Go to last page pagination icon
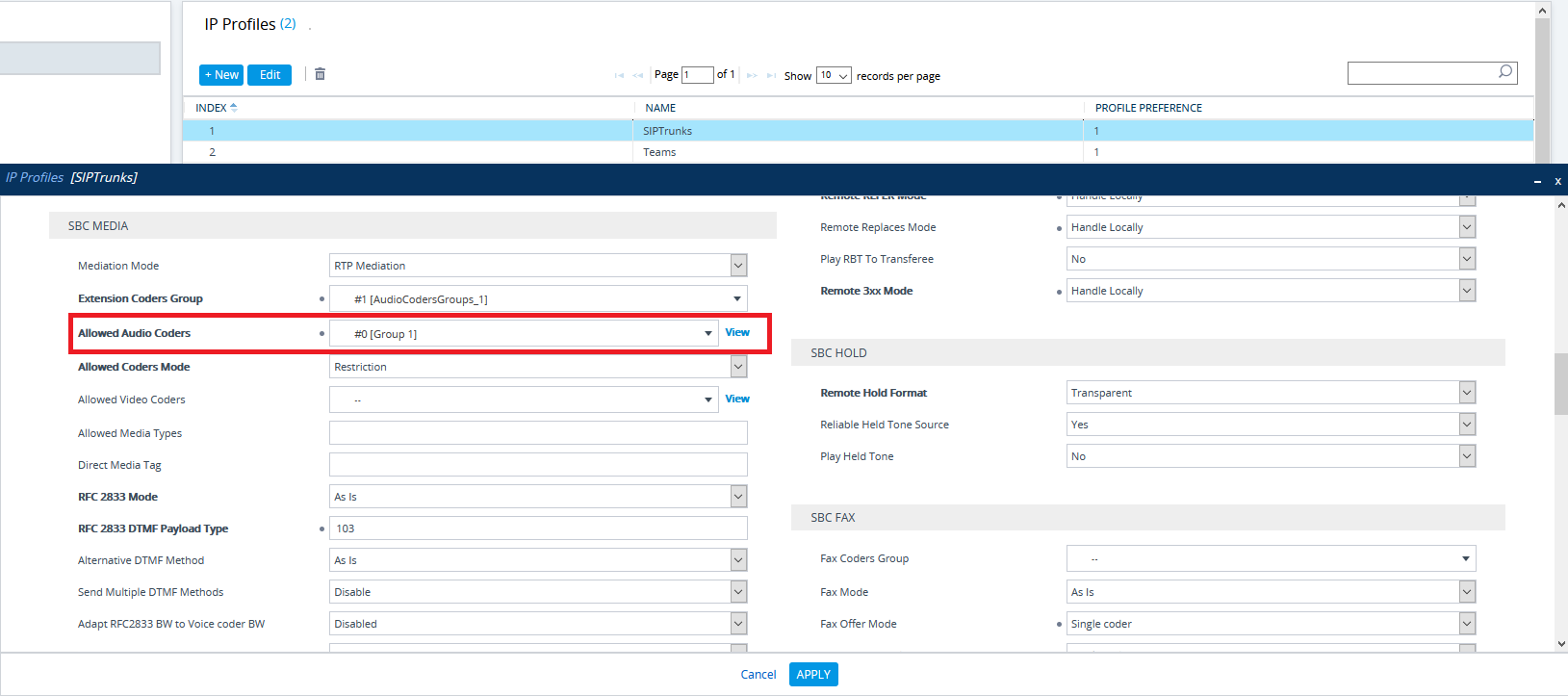1568x696 pixels. tap(771, 75)
